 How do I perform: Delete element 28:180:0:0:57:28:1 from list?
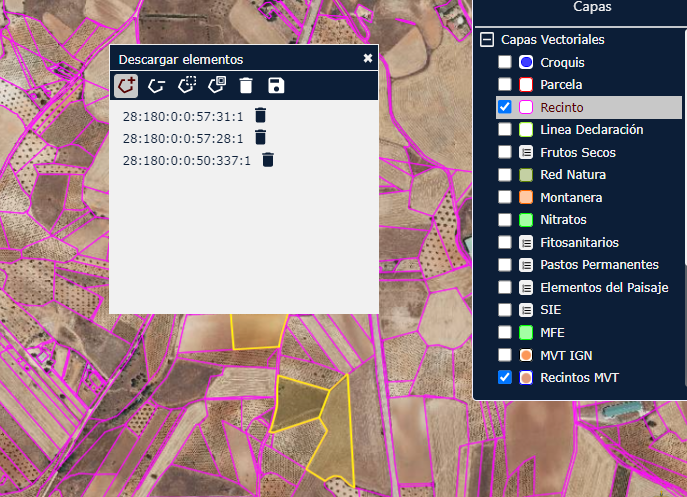tap(260, 137)
